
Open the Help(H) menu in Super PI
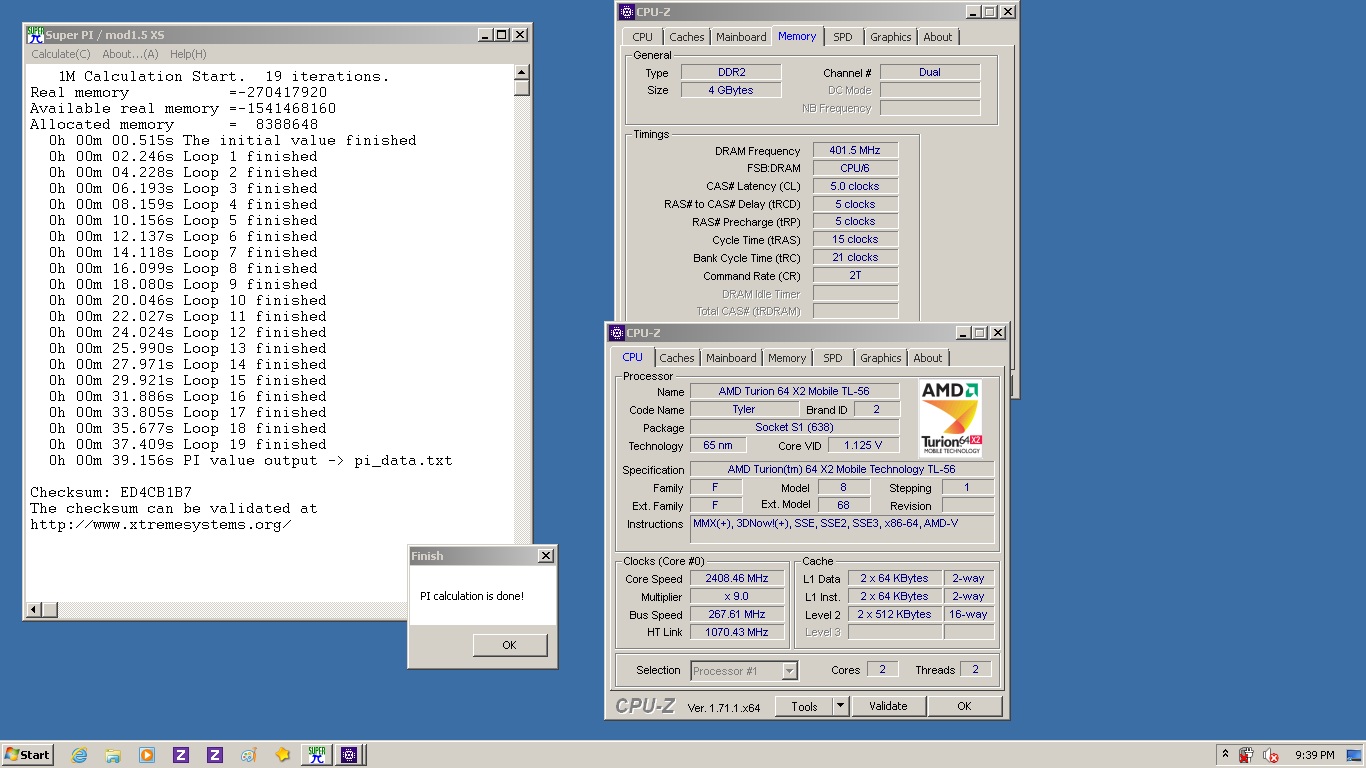(x=188, y=54)
